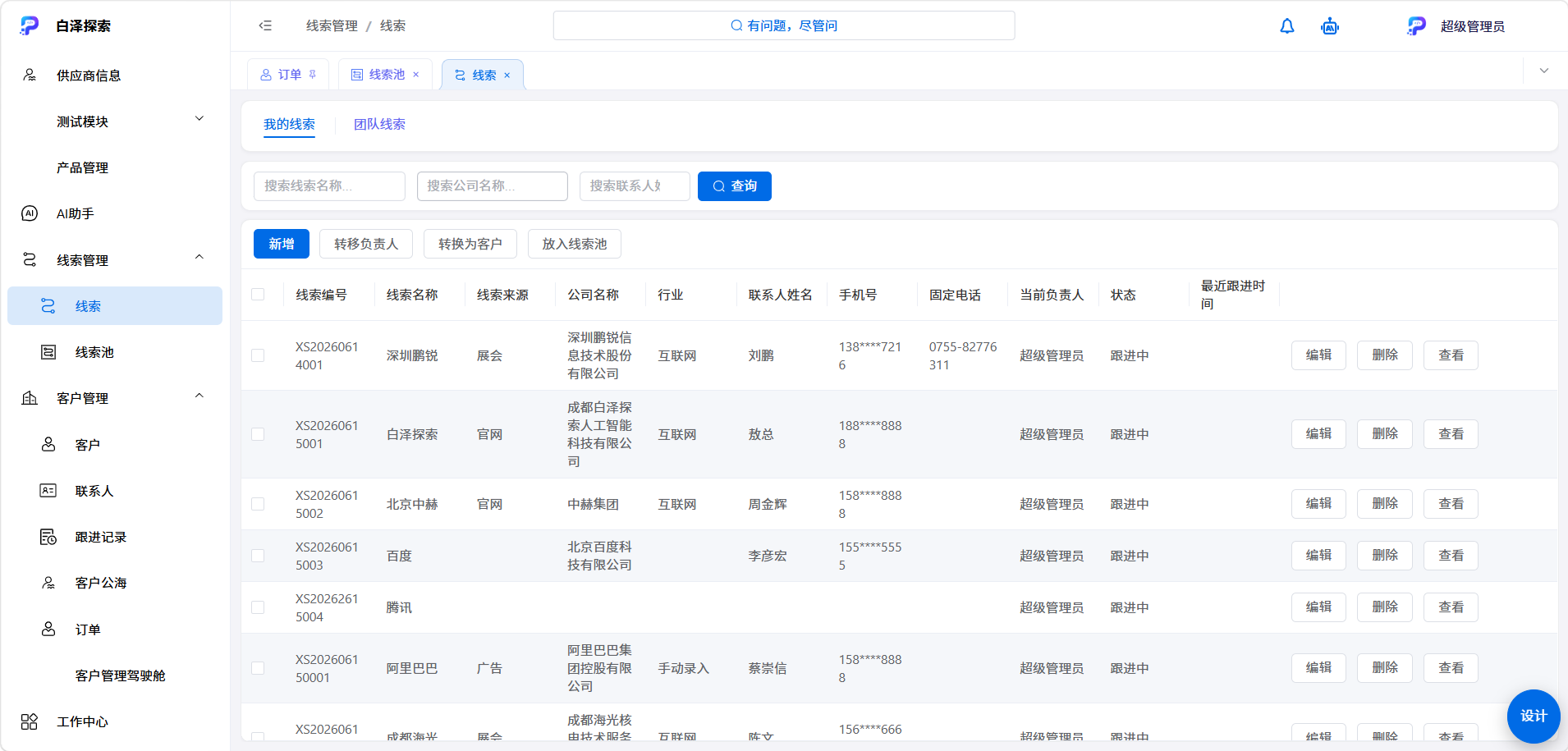Viewport: 1568px width, 751px height.
Task: Click the 转换为客户 button
Action: click(470, 244)
